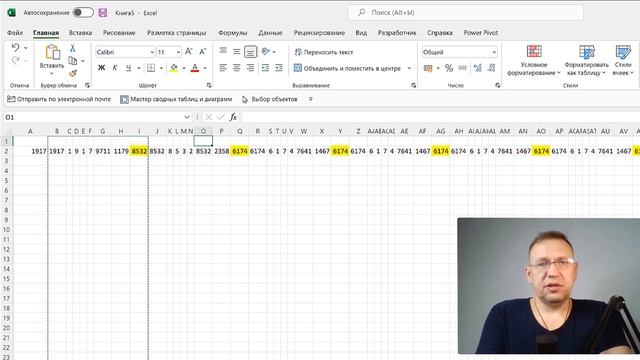Image resolution: width=640 pixels, height=360 pixels.
Task: Click Объединить и поместить в центре
Action: 347,68
